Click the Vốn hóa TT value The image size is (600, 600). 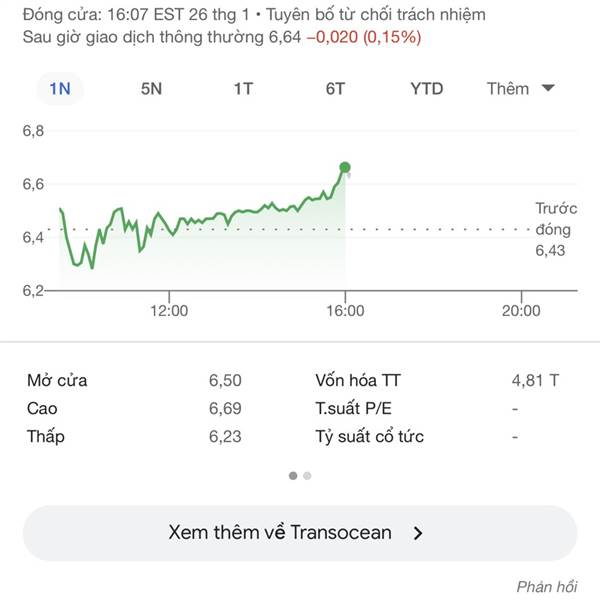point(535,380)
